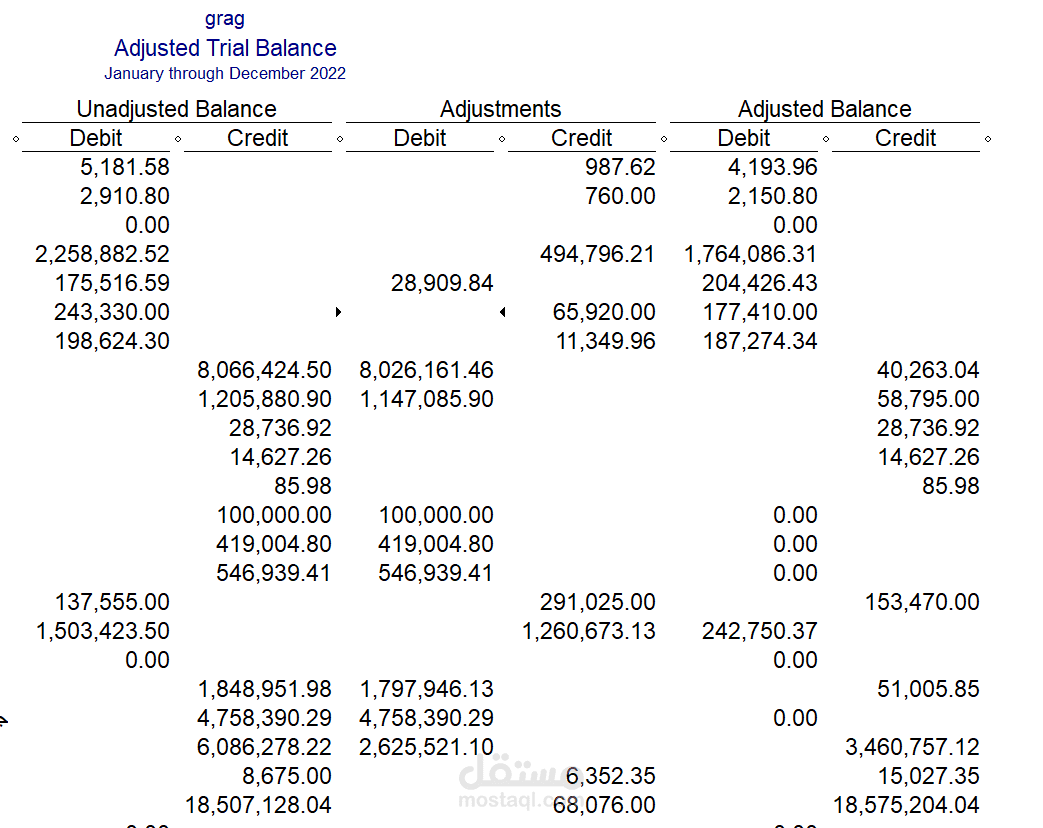This screenshot has width=1043, height=828.
Task: Select the adjustment credit 760.00
Action: coord(620,196)
